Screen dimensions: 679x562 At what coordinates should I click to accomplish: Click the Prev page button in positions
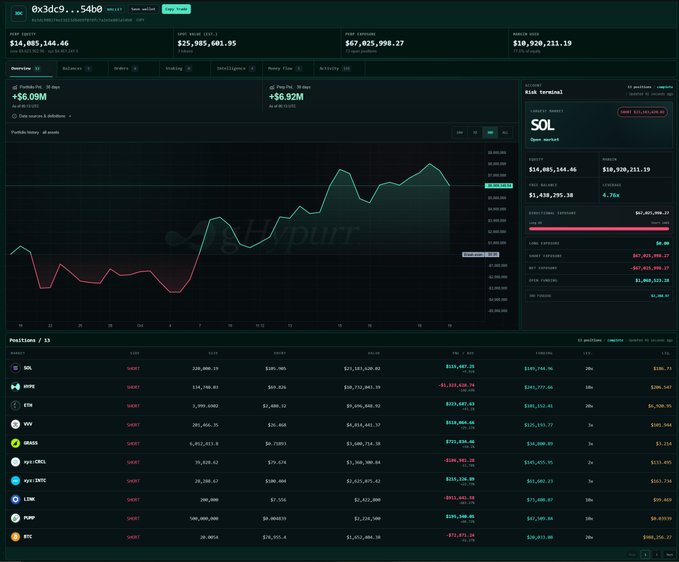click(632, 555)
